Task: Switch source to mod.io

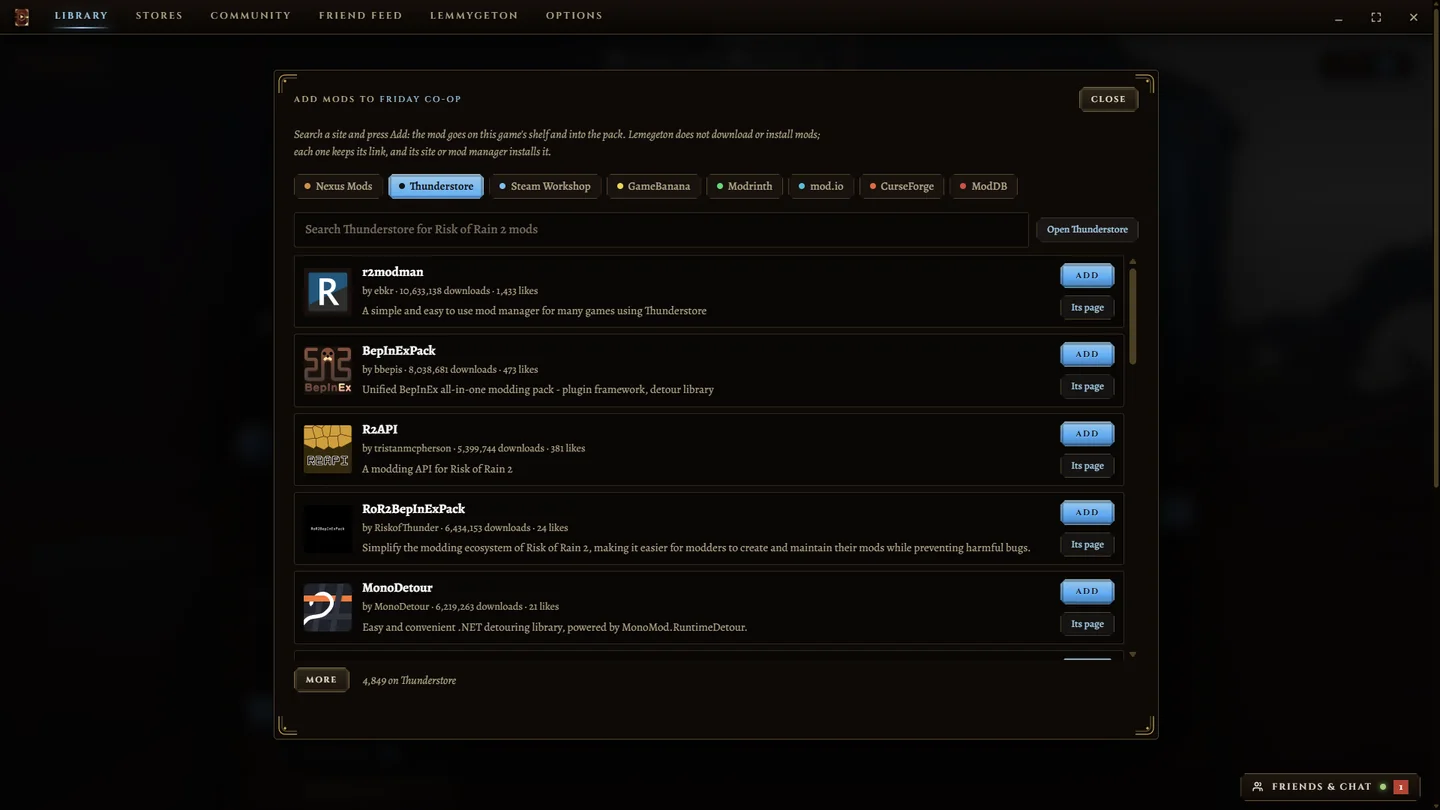Action: pos(821,186)
